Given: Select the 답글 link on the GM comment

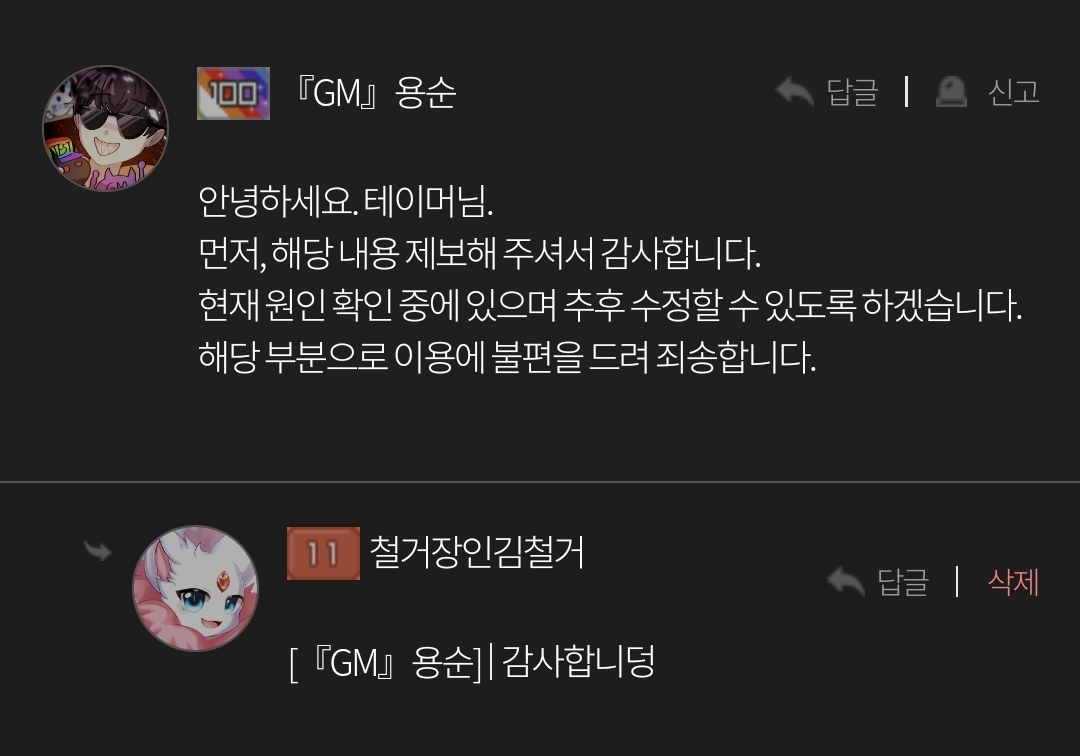Looking at the screenshot, I should click(853, 92).
